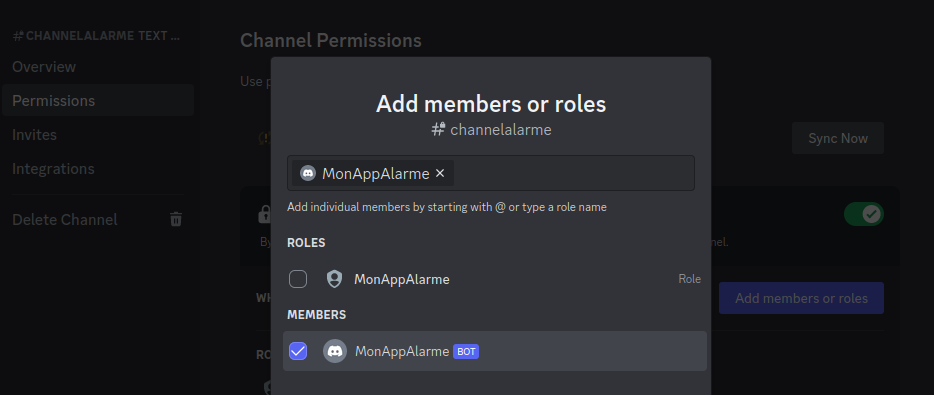Click the BOT badge next to MonAppAlarme

[466, 352]
